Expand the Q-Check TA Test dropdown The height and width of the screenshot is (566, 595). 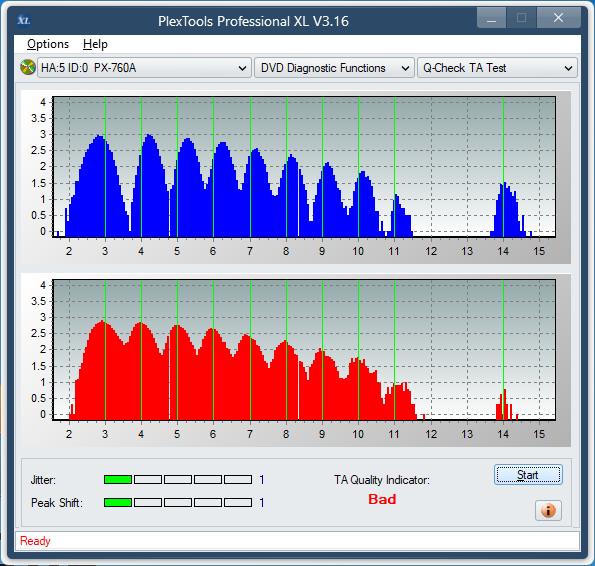pyautogui.click(x=497, y=68)
